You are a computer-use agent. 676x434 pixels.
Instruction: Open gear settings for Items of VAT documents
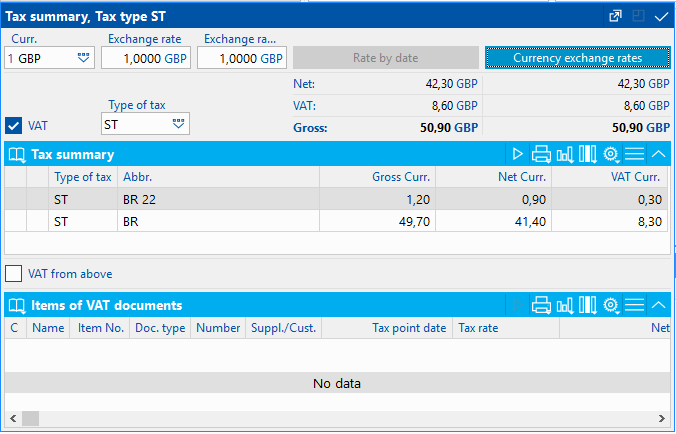tap(611, 305)
